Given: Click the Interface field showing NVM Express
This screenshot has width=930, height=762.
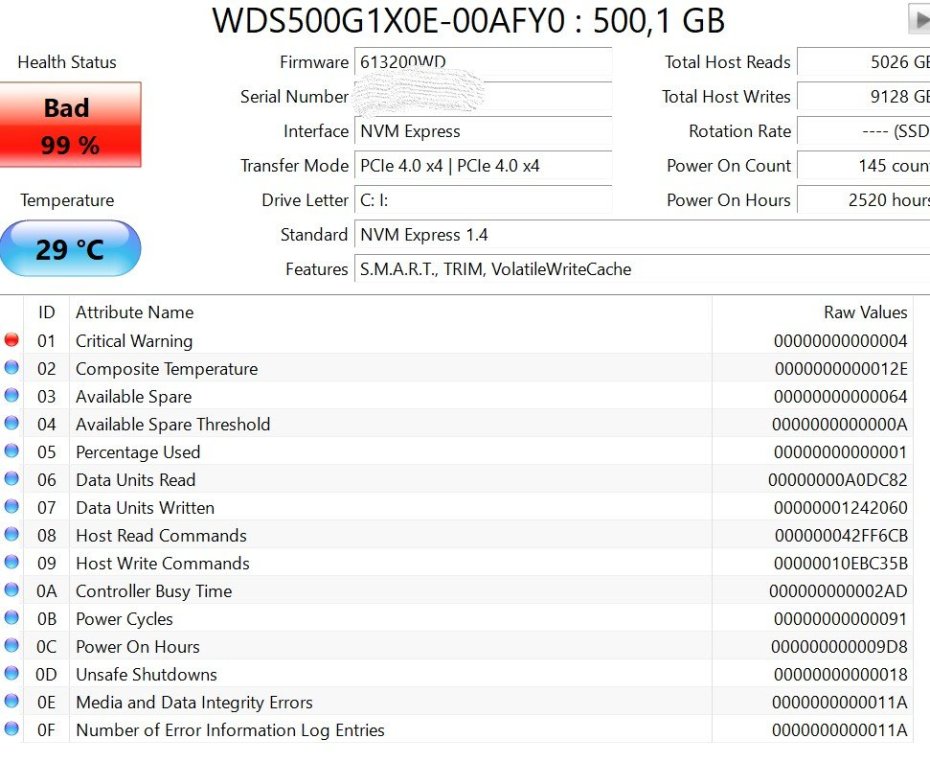Looking at the screenshot, I should [483, 131].
